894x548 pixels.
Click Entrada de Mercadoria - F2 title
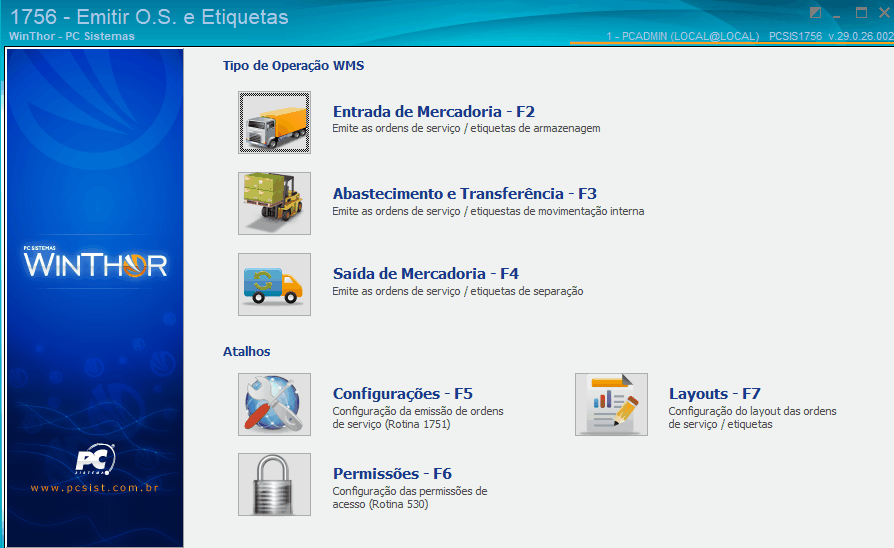coord(434,112)
